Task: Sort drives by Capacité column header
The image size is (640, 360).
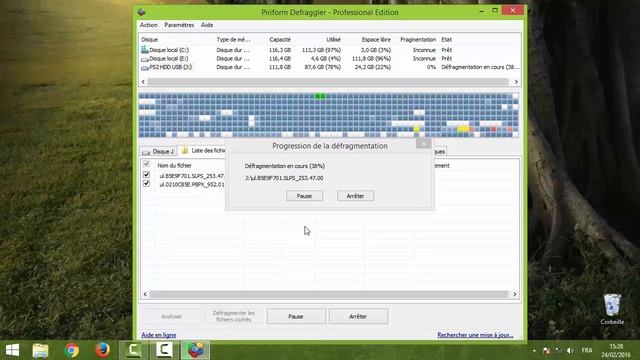Action: (280, 40)
